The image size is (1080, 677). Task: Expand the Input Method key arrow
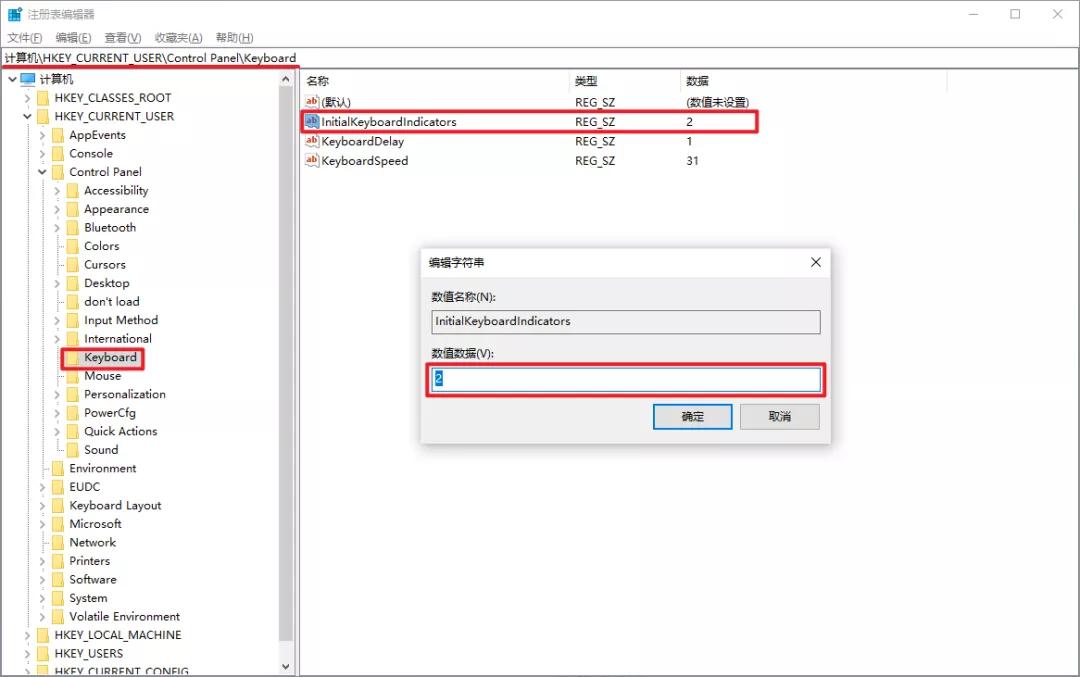click(57, 320)
